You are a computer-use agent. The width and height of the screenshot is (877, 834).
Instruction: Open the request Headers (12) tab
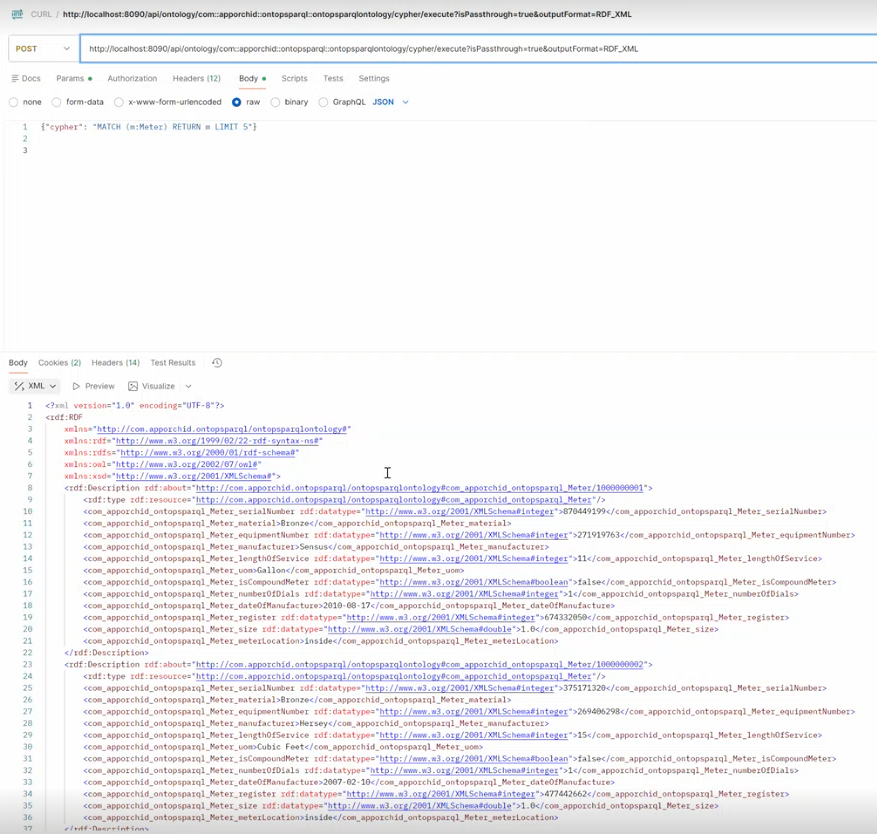196,78
